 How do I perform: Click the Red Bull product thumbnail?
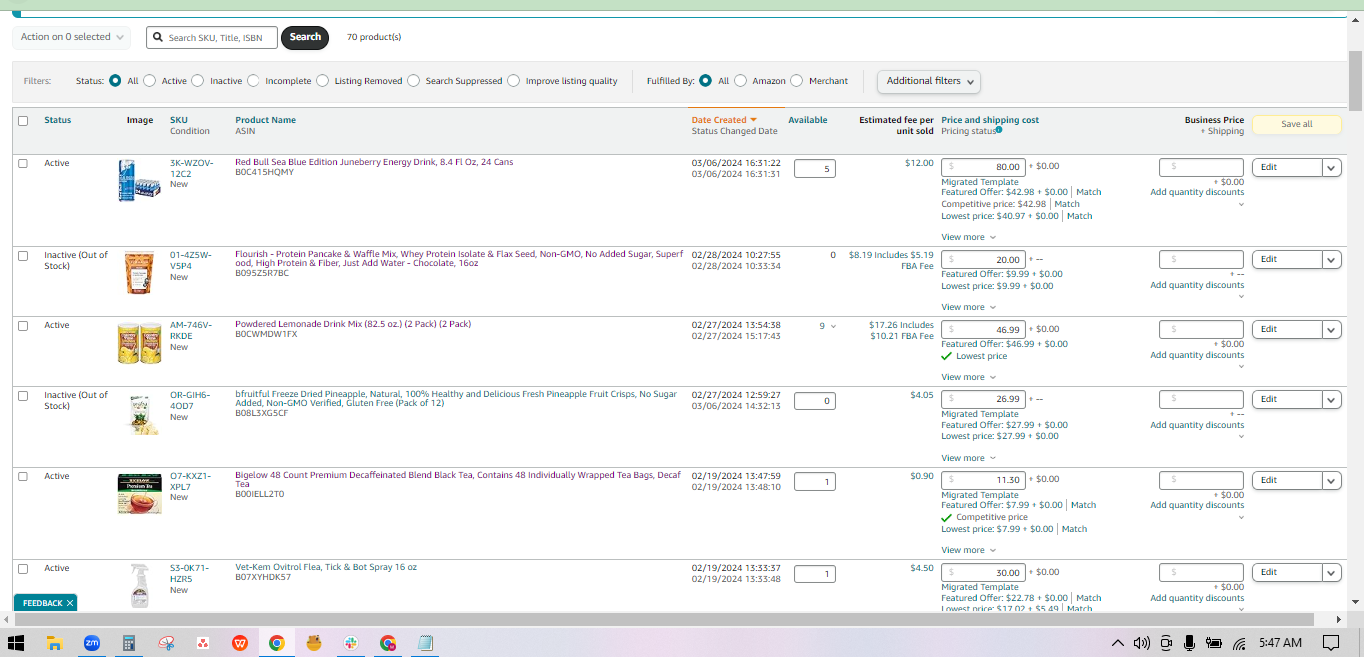(139, 180)
